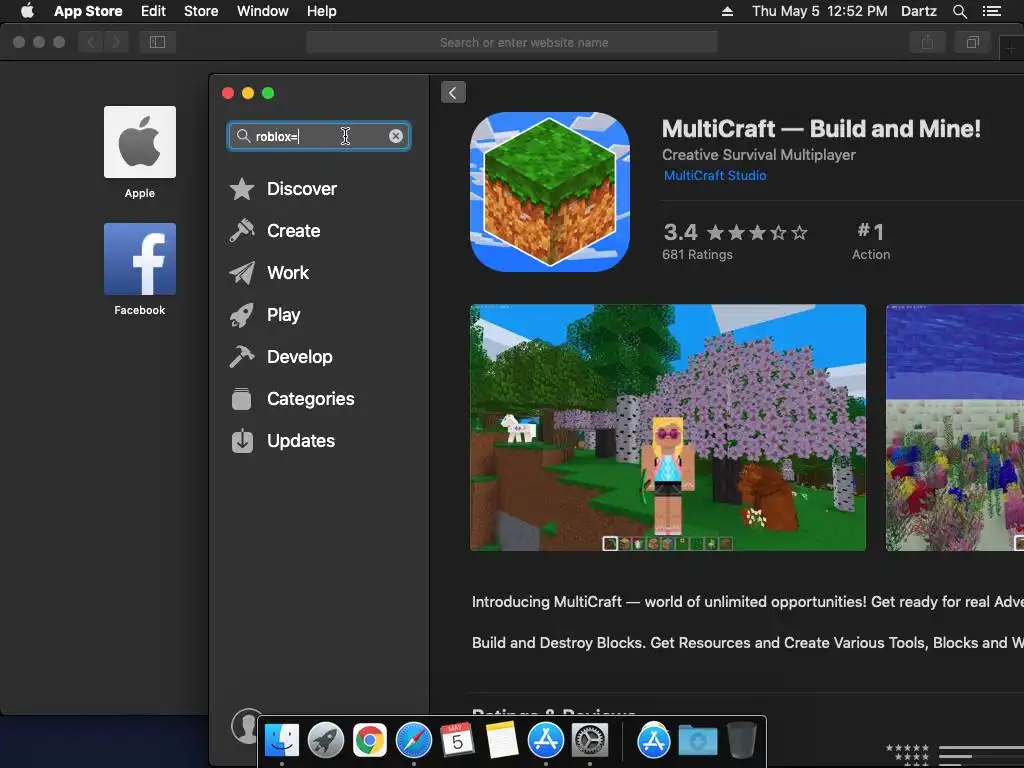Open the Apple menu
This screenshot has height=768, width=1024.
(27, 11)
